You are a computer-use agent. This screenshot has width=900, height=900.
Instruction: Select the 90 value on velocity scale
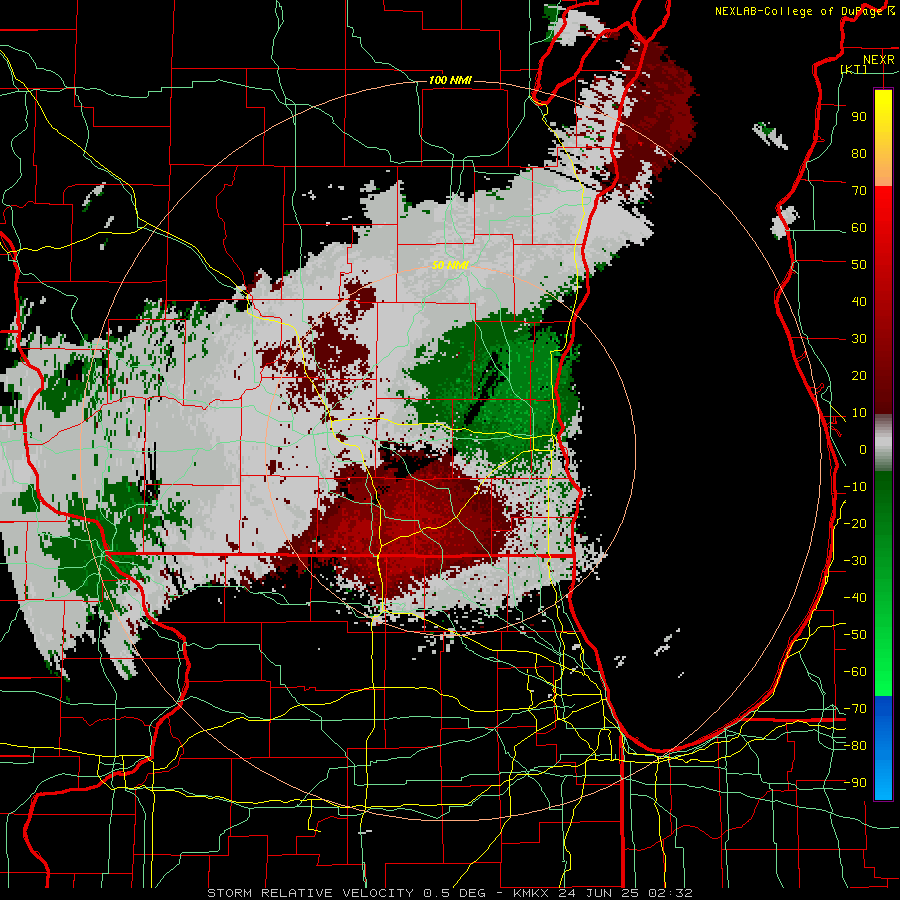tap(859, 117)
